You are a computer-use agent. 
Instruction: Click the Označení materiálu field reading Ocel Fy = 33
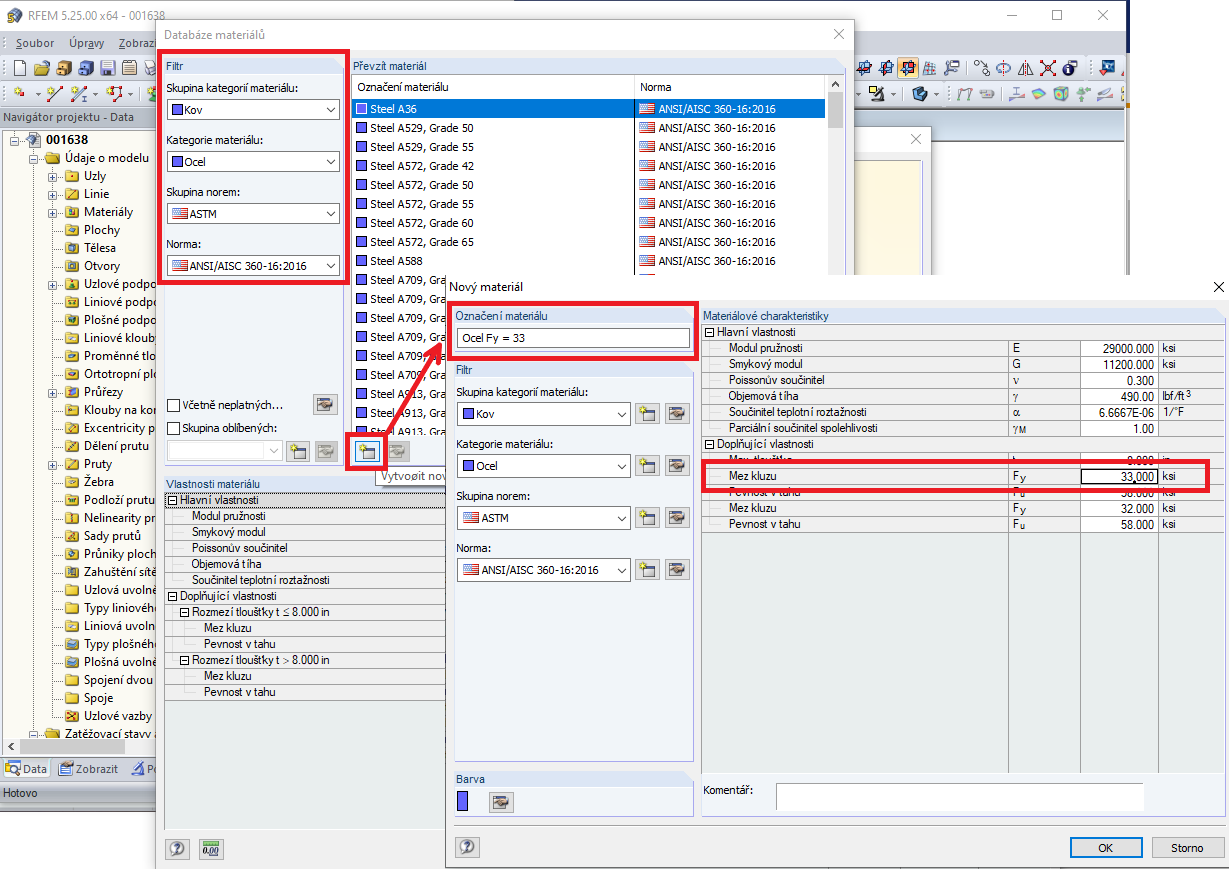coord(573,338)
